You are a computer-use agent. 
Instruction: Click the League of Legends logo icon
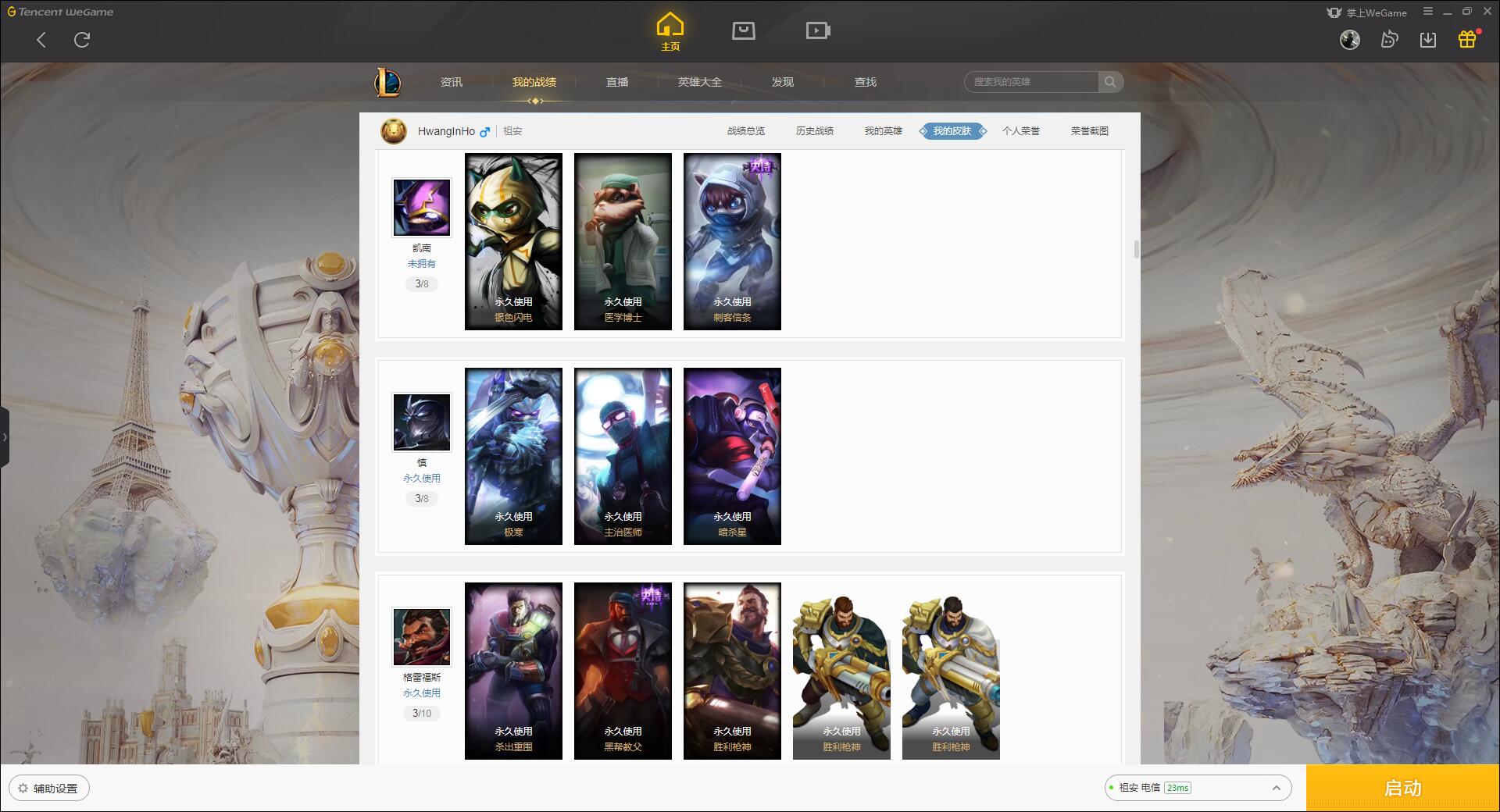coord(387,82)
